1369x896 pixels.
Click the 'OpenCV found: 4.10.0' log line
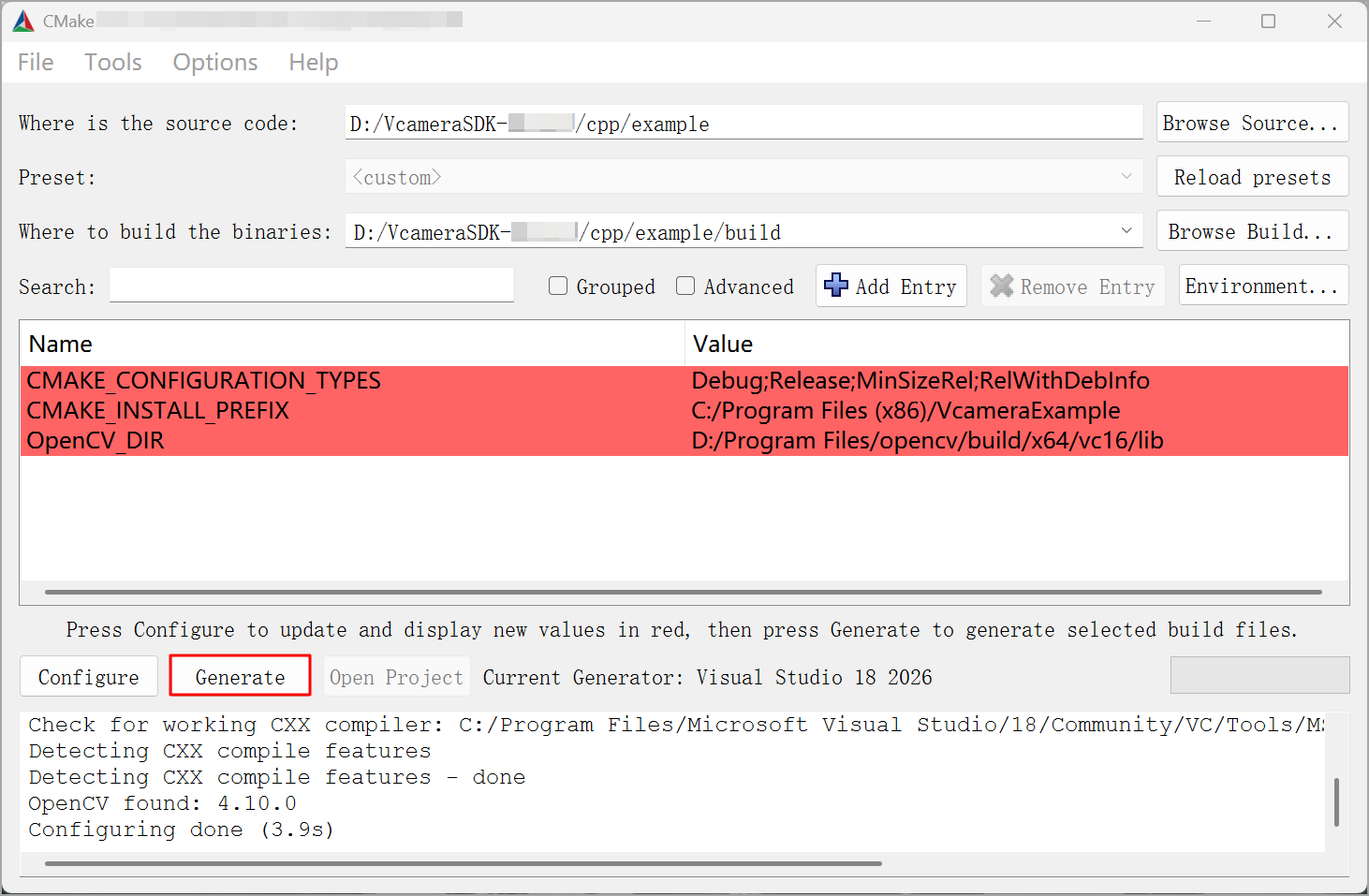(x=163, y=803)
